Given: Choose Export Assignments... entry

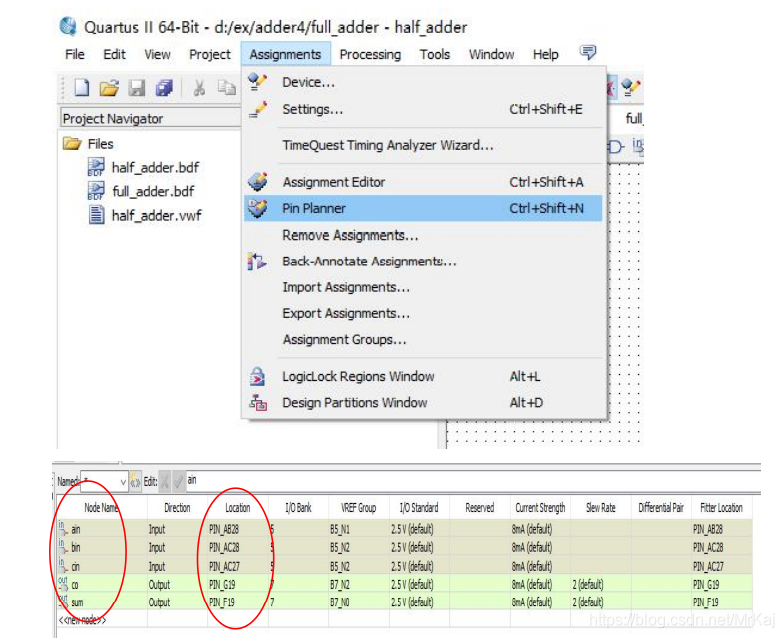Looking at the screenshot, I should [x=423, y=313].
